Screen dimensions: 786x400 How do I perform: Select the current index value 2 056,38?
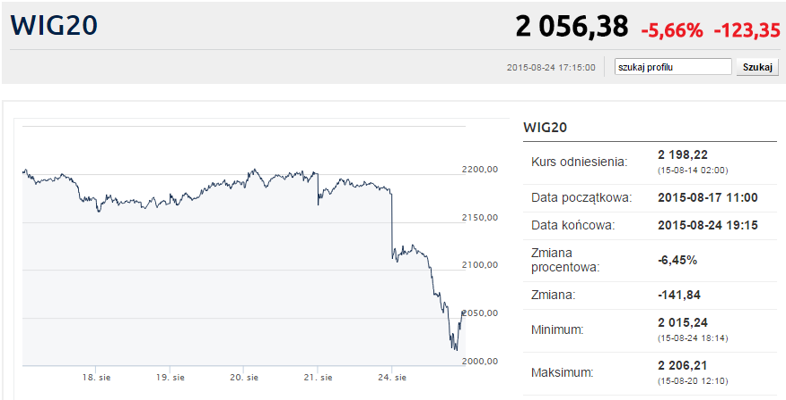click(573, 27)
